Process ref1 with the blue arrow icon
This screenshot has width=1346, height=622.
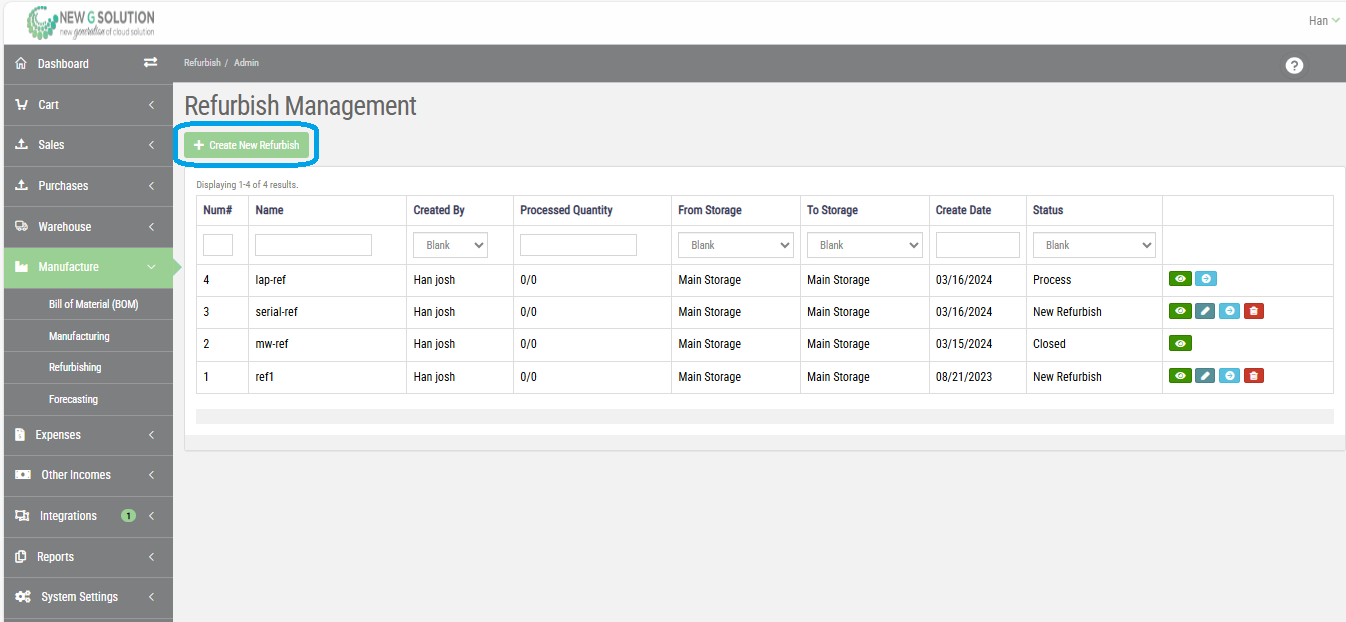(1230, 376)
